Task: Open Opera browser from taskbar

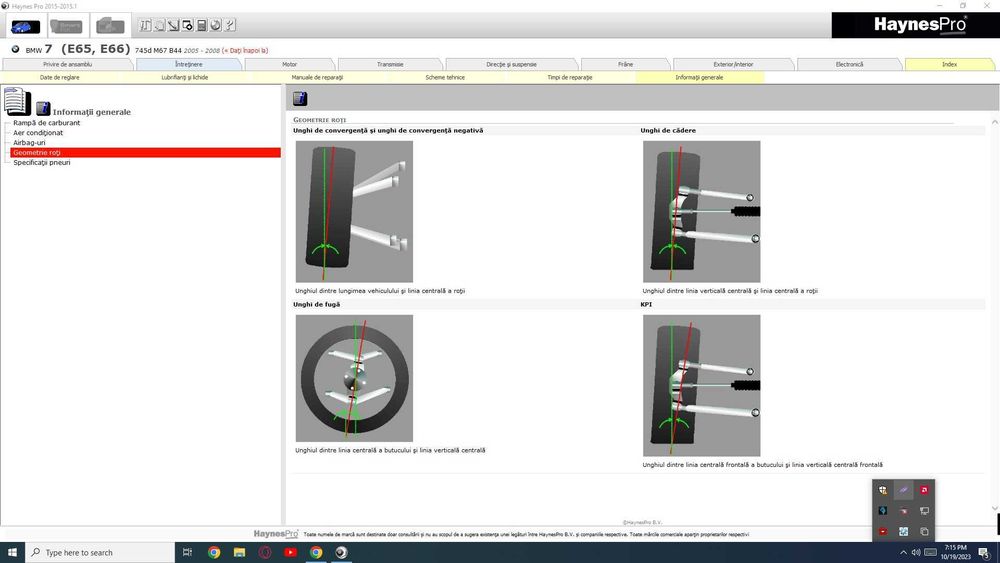Action: [x=265, y=552]
